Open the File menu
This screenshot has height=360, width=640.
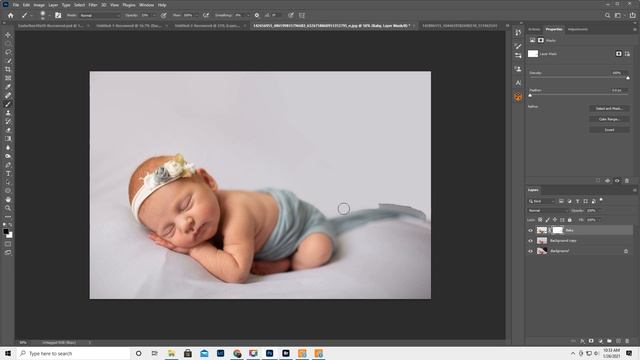[x=16, y=5]
